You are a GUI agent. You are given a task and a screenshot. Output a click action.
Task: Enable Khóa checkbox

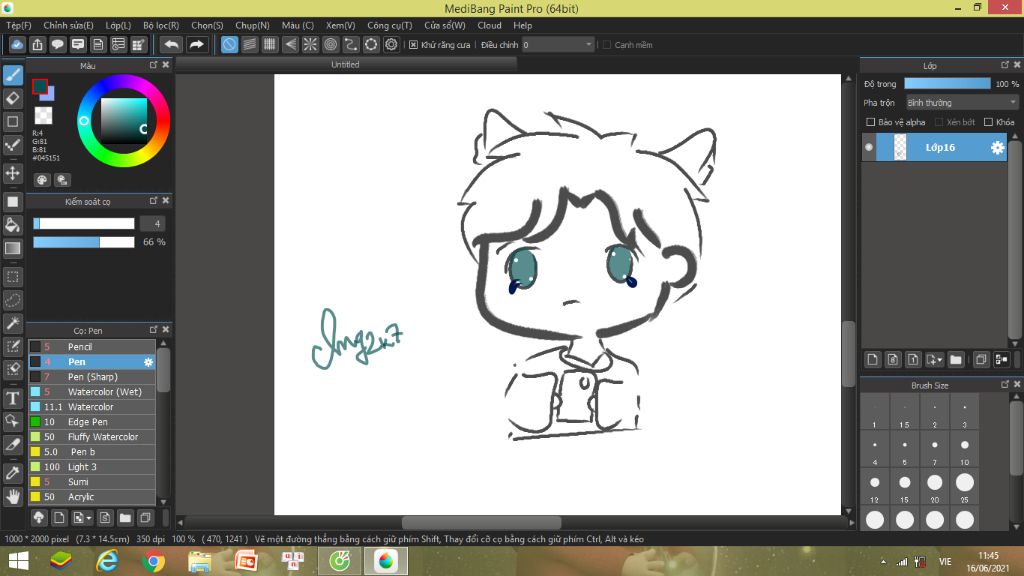point(988,122)
